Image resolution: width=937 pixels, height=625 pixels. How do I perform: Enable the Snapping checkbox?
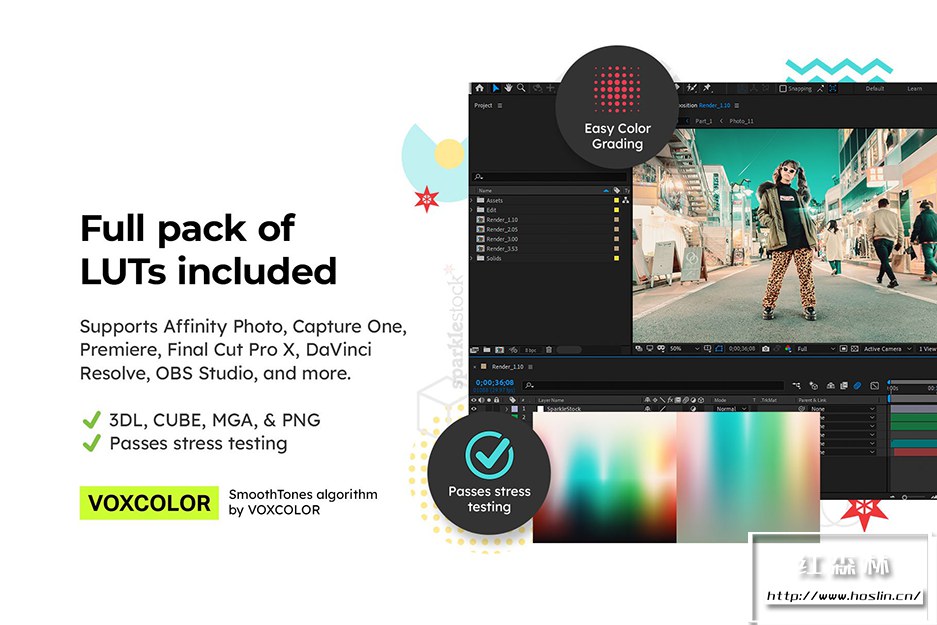(x=783, y=88)
